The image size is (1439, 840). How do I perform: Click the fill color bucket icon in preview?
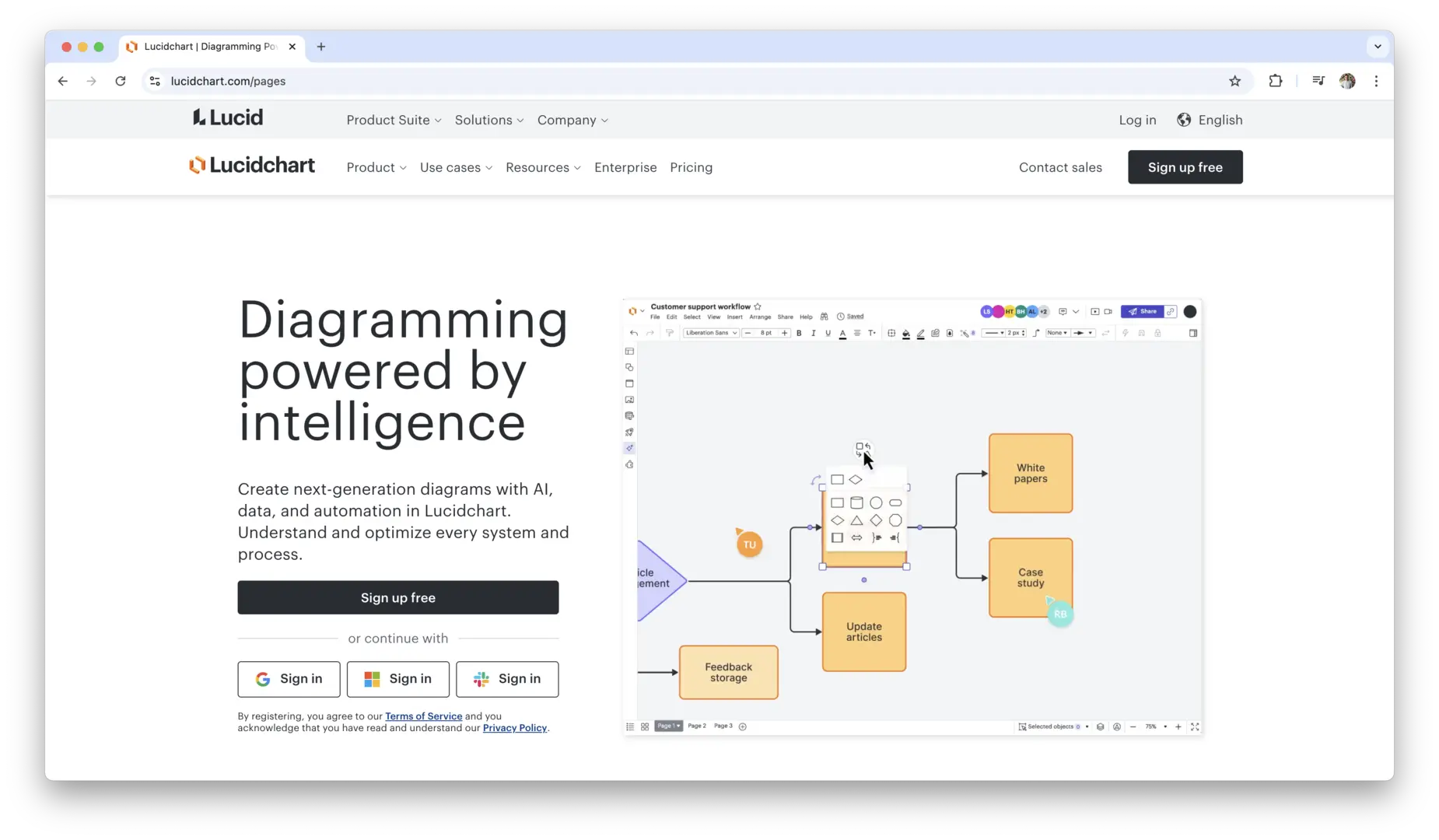(x=906, y=334)
